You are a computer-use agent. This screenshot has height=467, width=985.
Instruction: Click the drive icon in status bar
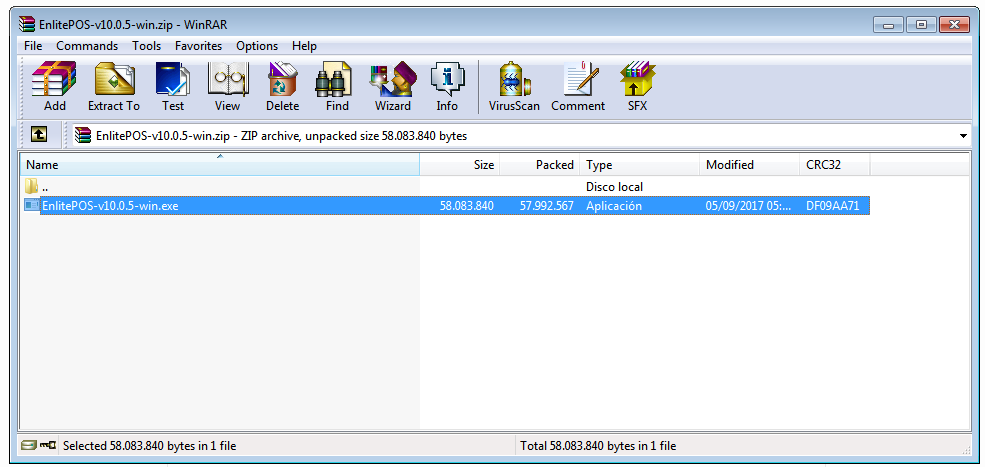pyautogui.click(x=28, y=446)
